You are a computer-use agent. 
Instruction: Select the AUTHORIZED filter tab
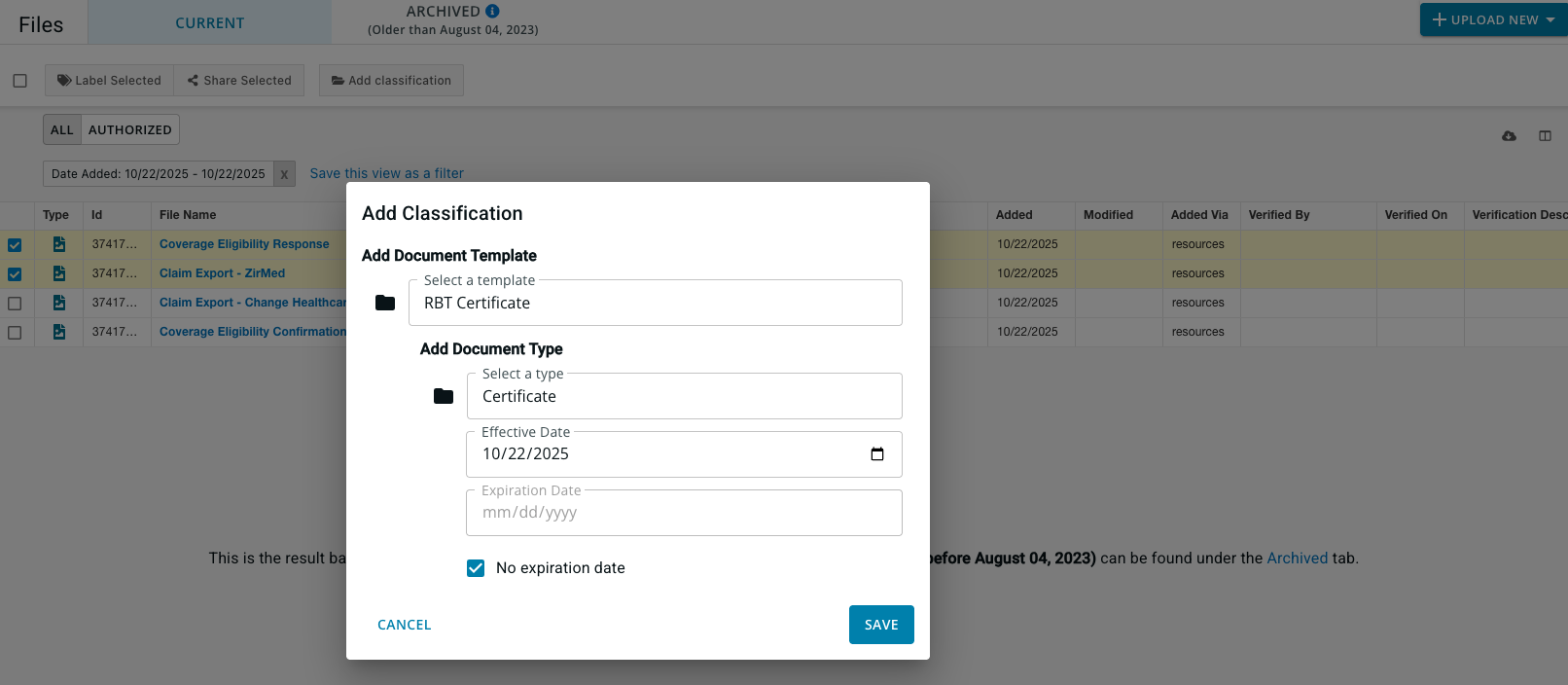pyautogui.click(x=129, y=129)
